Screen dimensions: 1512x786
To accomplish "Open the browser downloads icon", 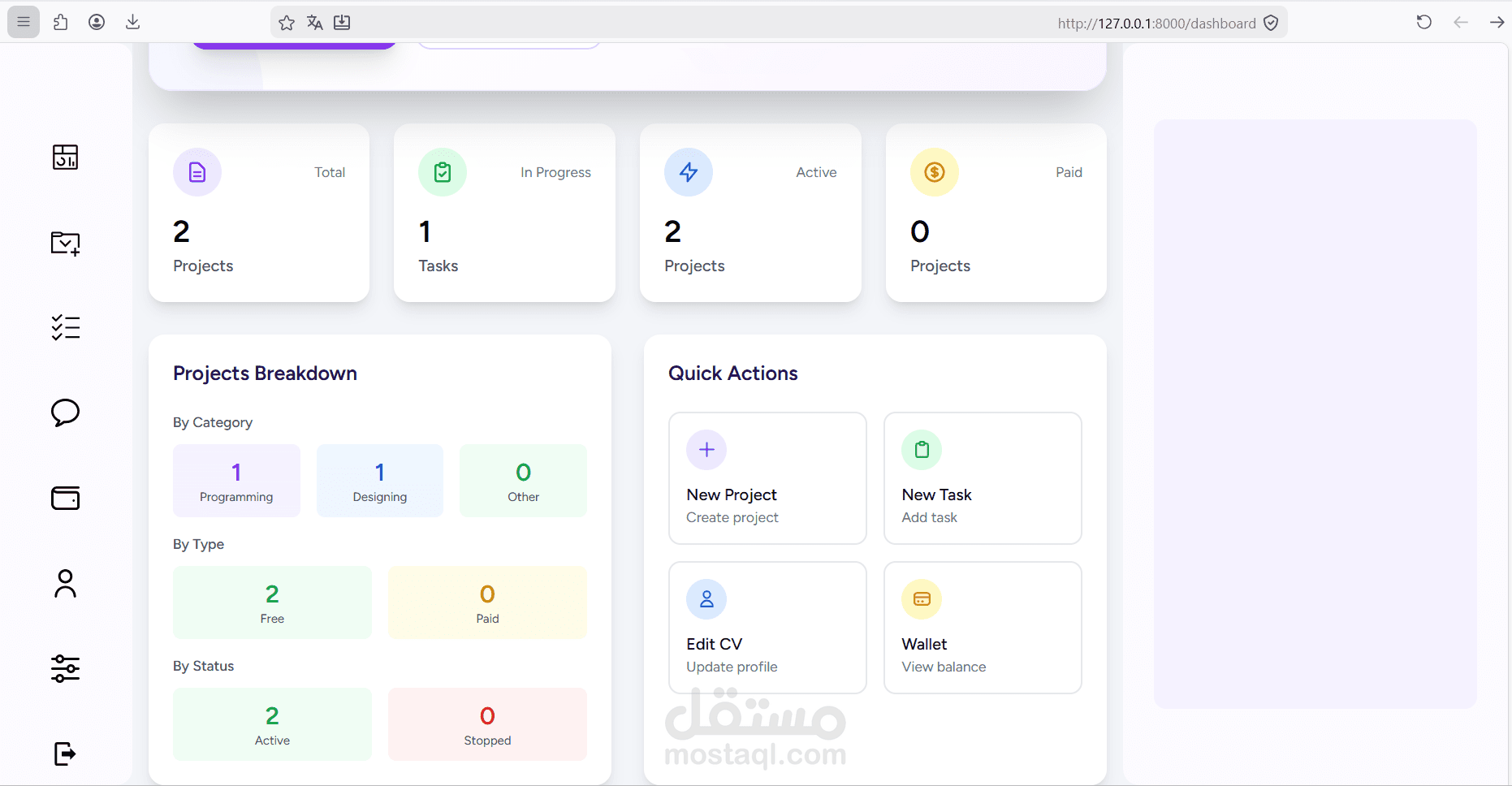I will 133,22.
